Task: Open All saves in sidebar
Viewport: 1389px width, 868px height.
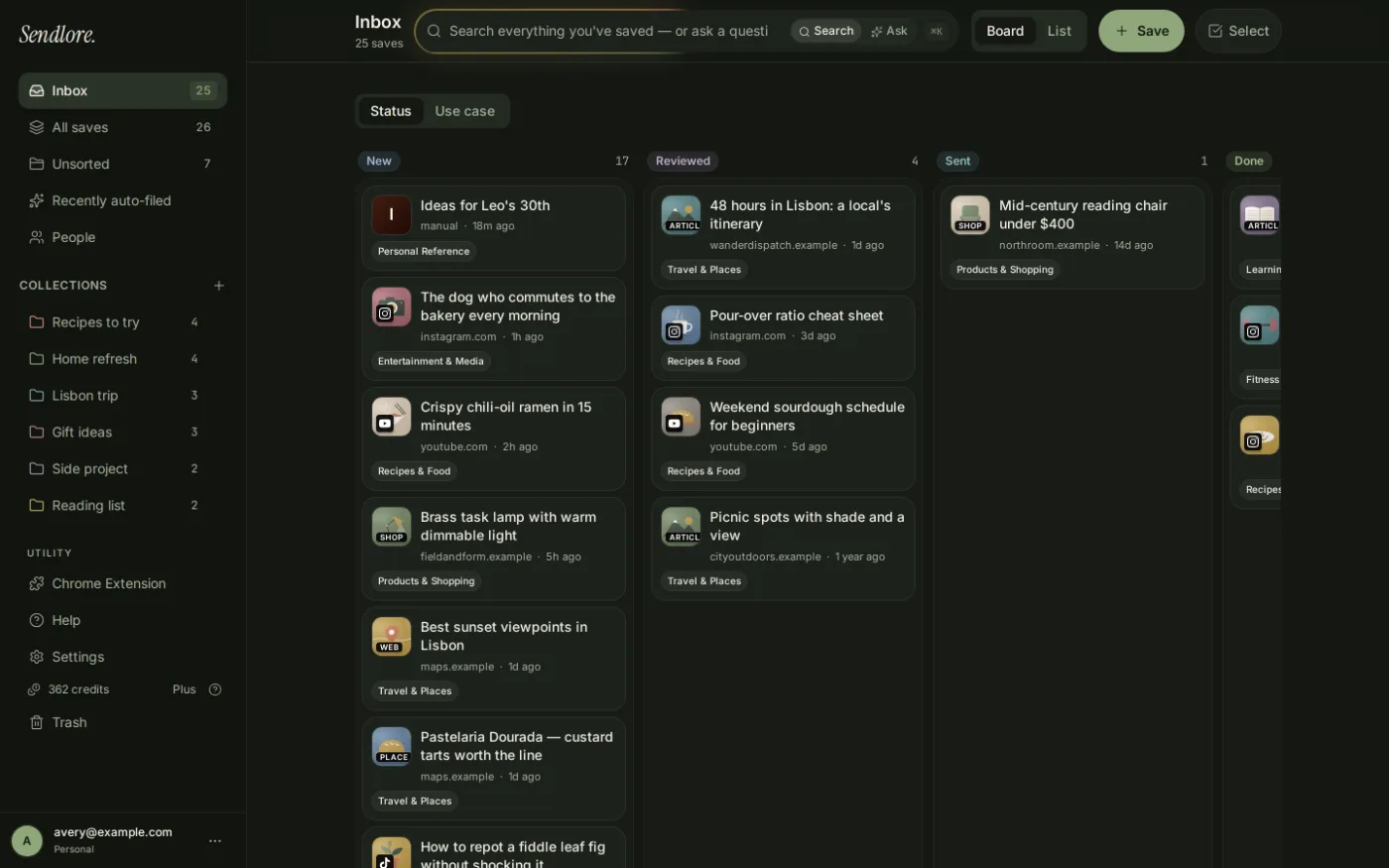Action: [123, 127]
